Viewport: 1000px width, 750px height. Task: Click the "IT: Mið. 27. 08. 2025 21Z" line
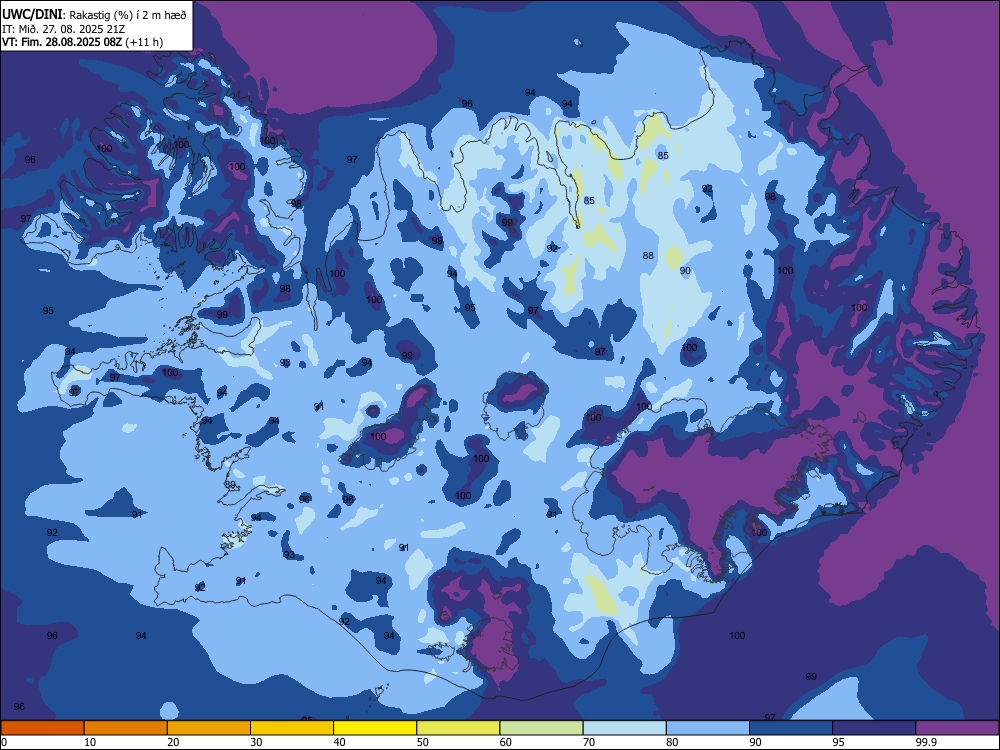click(63, 29)
